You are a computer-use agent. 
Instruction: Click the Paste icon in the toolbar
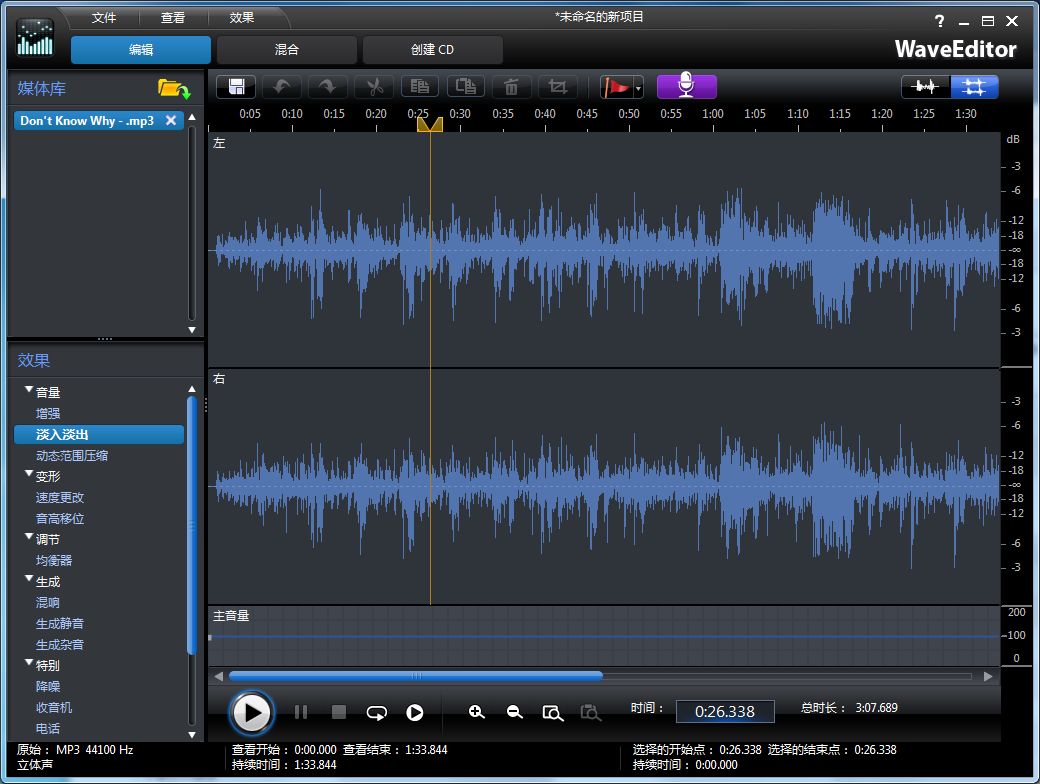tap(465, 87)
